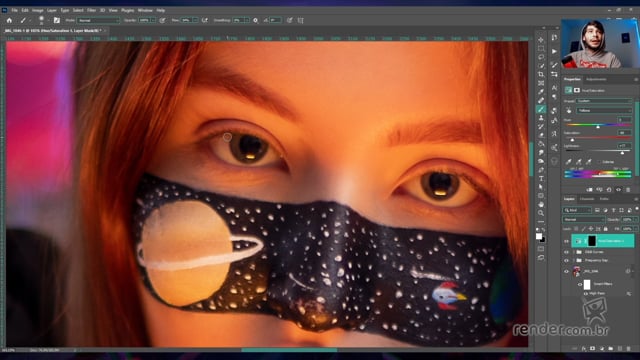
Task: Enable the Colorize checkbox
Action: coord(599,162)
